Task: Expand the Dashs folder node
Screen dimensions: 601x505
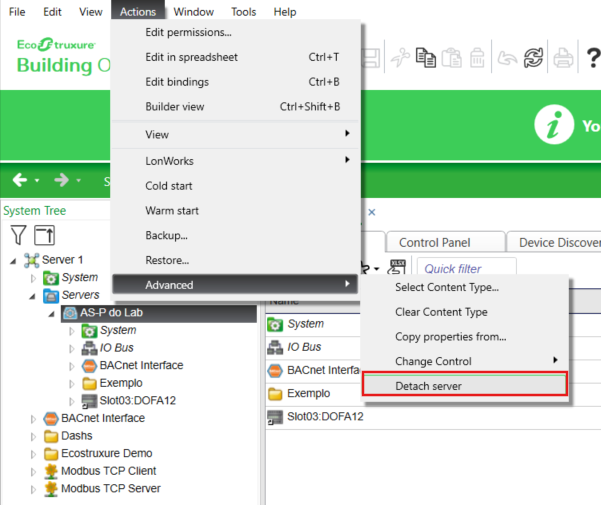Action: [x=33, y=437]
